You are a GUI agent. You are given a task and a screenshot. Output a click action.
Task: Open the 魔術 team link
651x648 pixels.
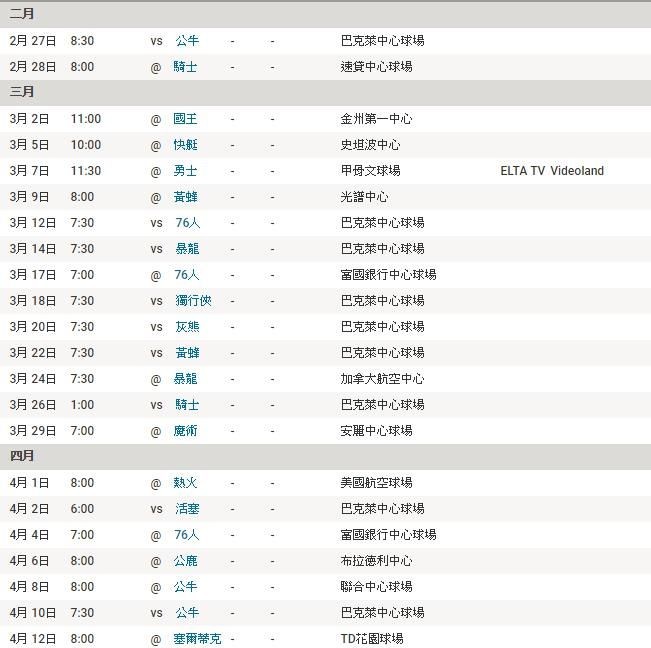[x=186, y=431]
